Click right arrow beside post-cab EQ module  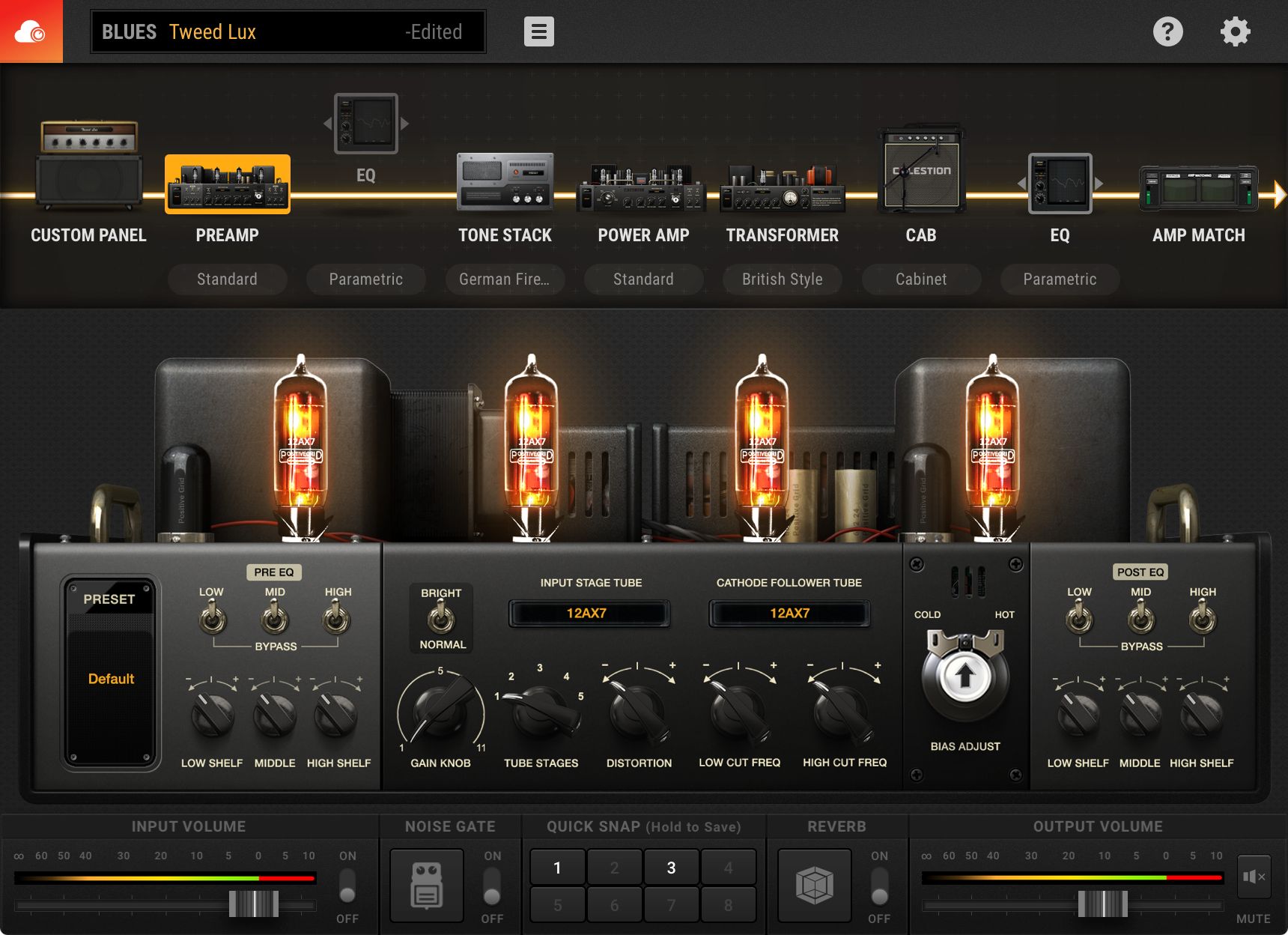pyautogui.click(x=1099, y=184)
